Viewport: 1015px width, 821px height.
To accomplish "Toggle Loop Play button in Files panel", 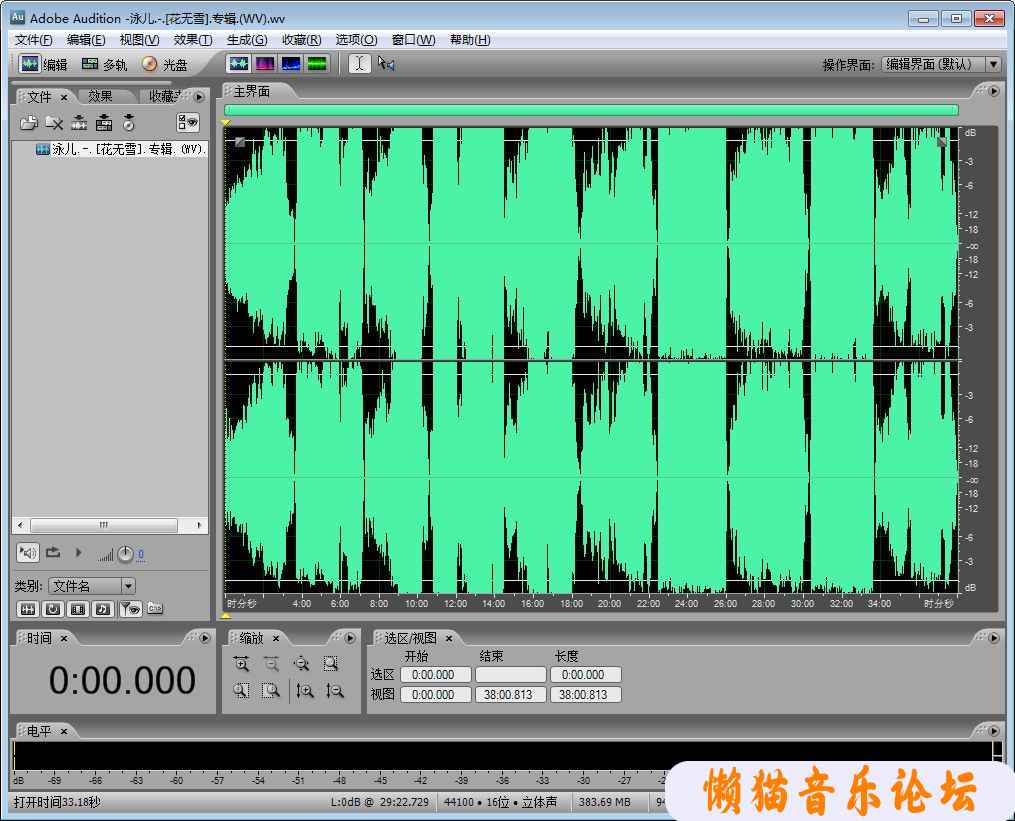I will click(x=53, y=552).
